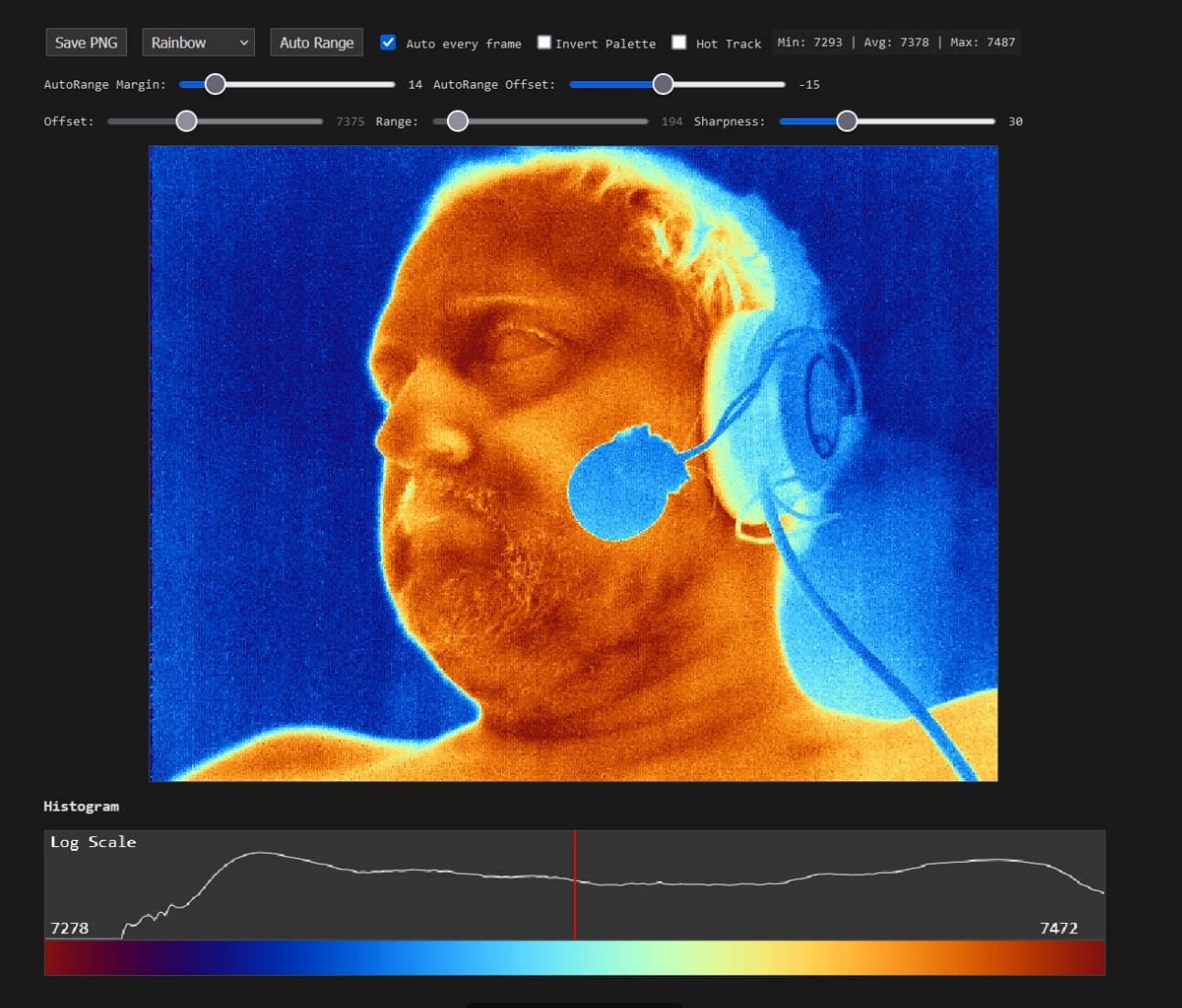Click the histogram minimum value 7278
Image resolution: width=1182 pixels, height=1008 pixels.
pos(69,928)
